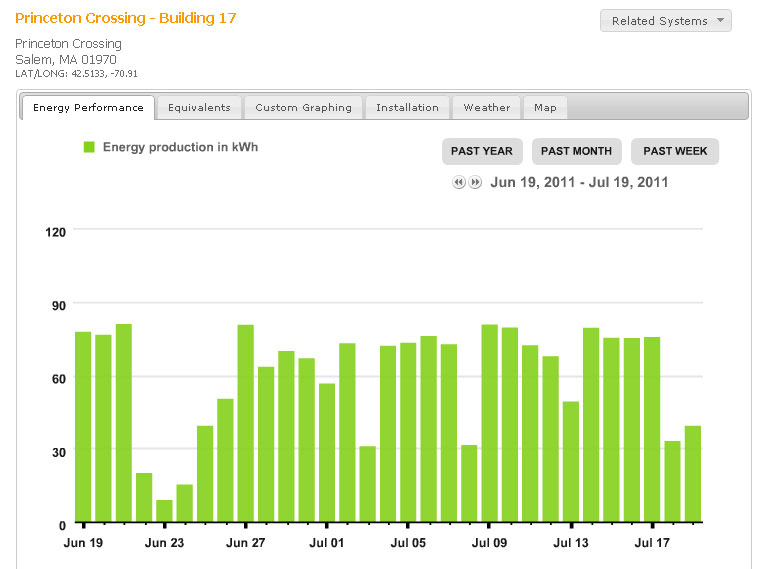
Task: Open the Related Systems dropdown
Action: [x=665, y=21]
